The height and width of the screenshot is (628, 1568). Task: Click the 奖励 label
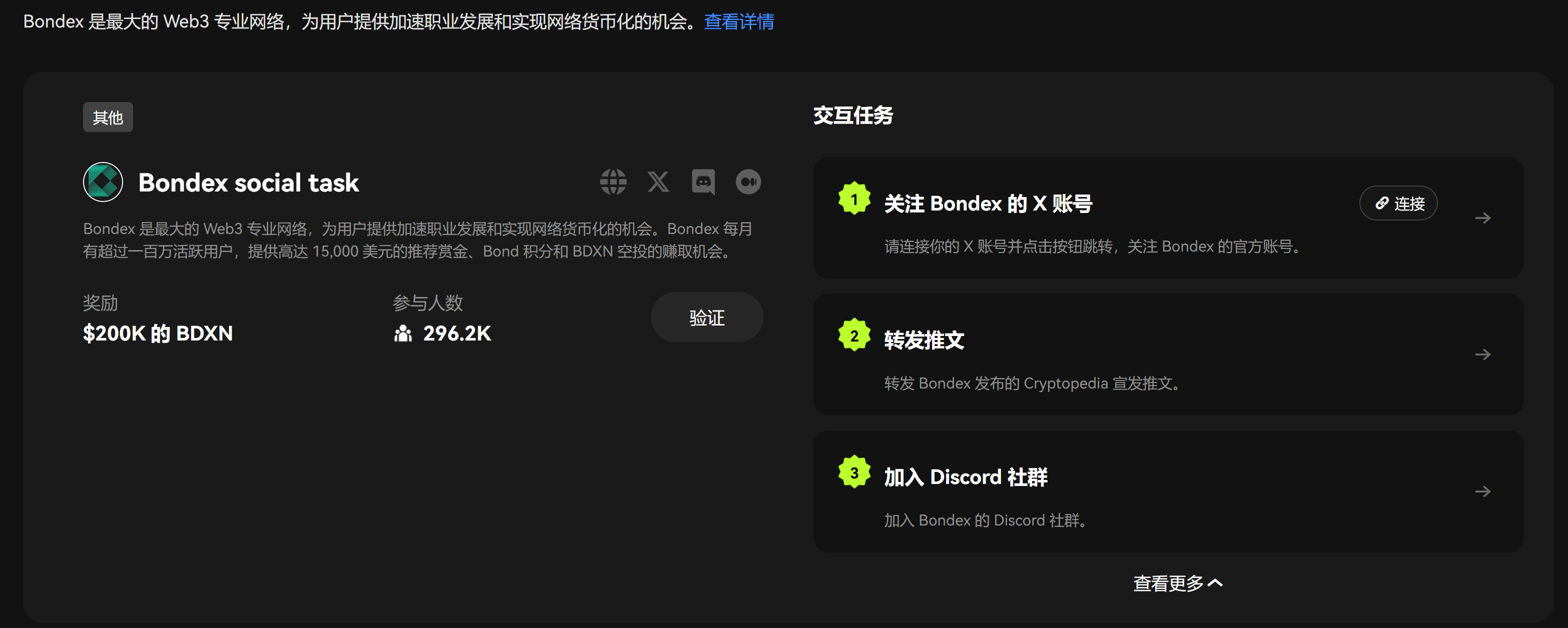101,302
